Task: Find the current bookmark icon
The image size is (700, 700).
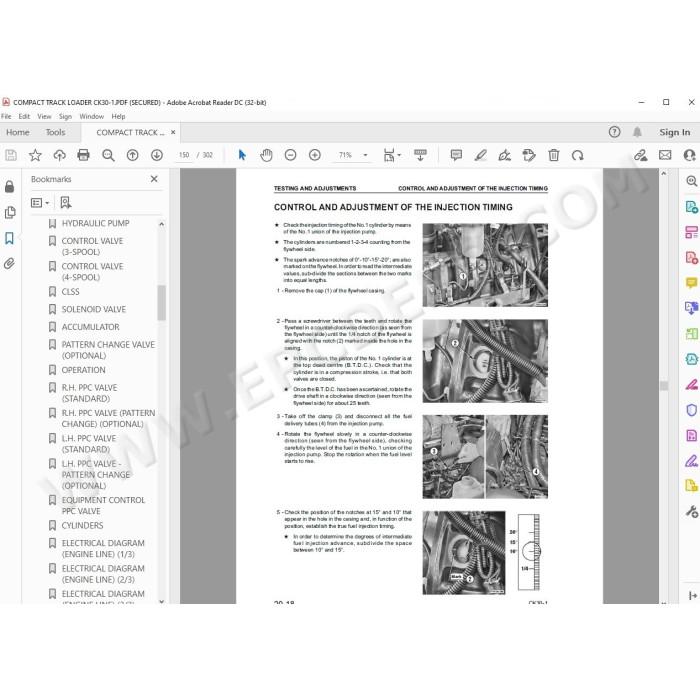Action: point(66,203)
